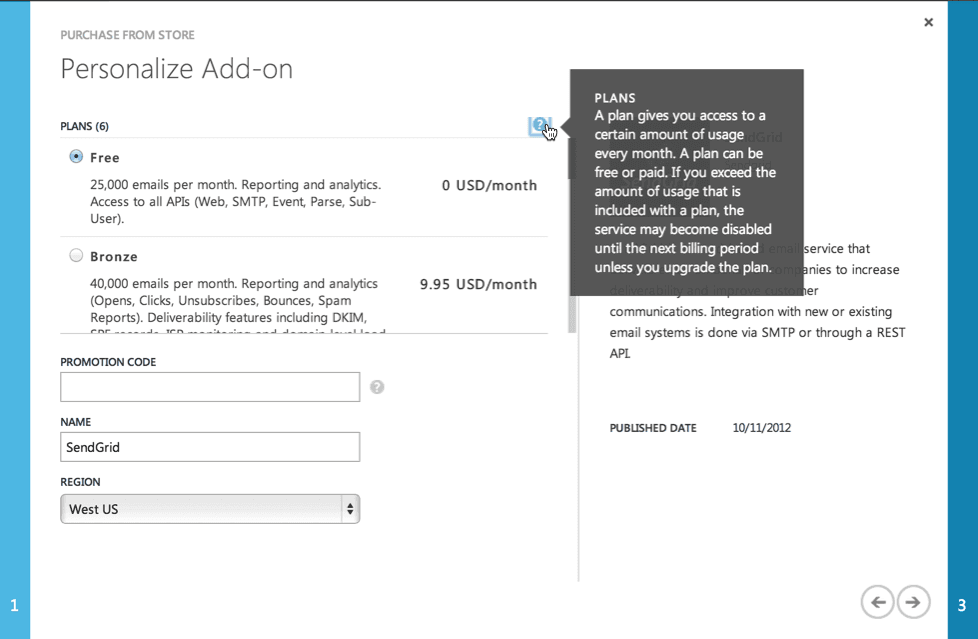This screenshot has height=639, width=978.
Task: Click the back navigation arrow
Action: tap(877, 602)
